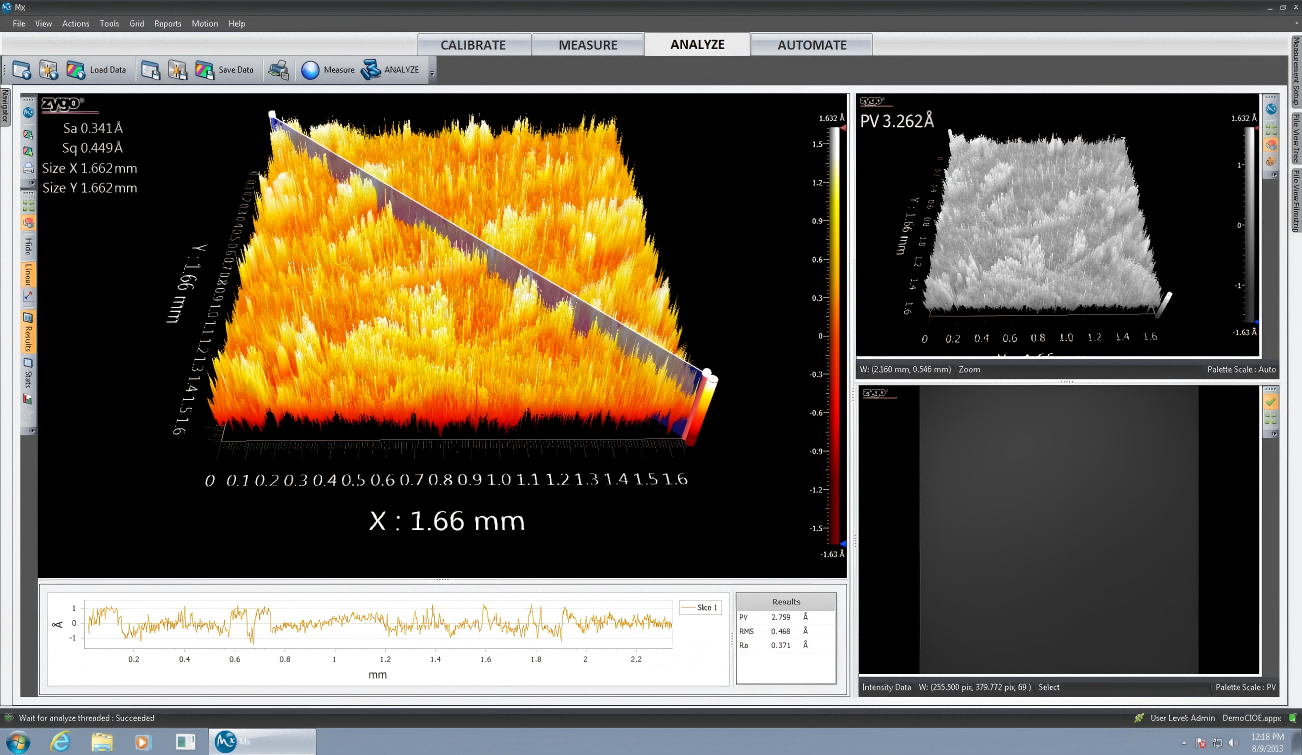Open the Reports menu
The width and height of the screenshot is (1302, 755).
pyautogui.click(x=167, y=23)
